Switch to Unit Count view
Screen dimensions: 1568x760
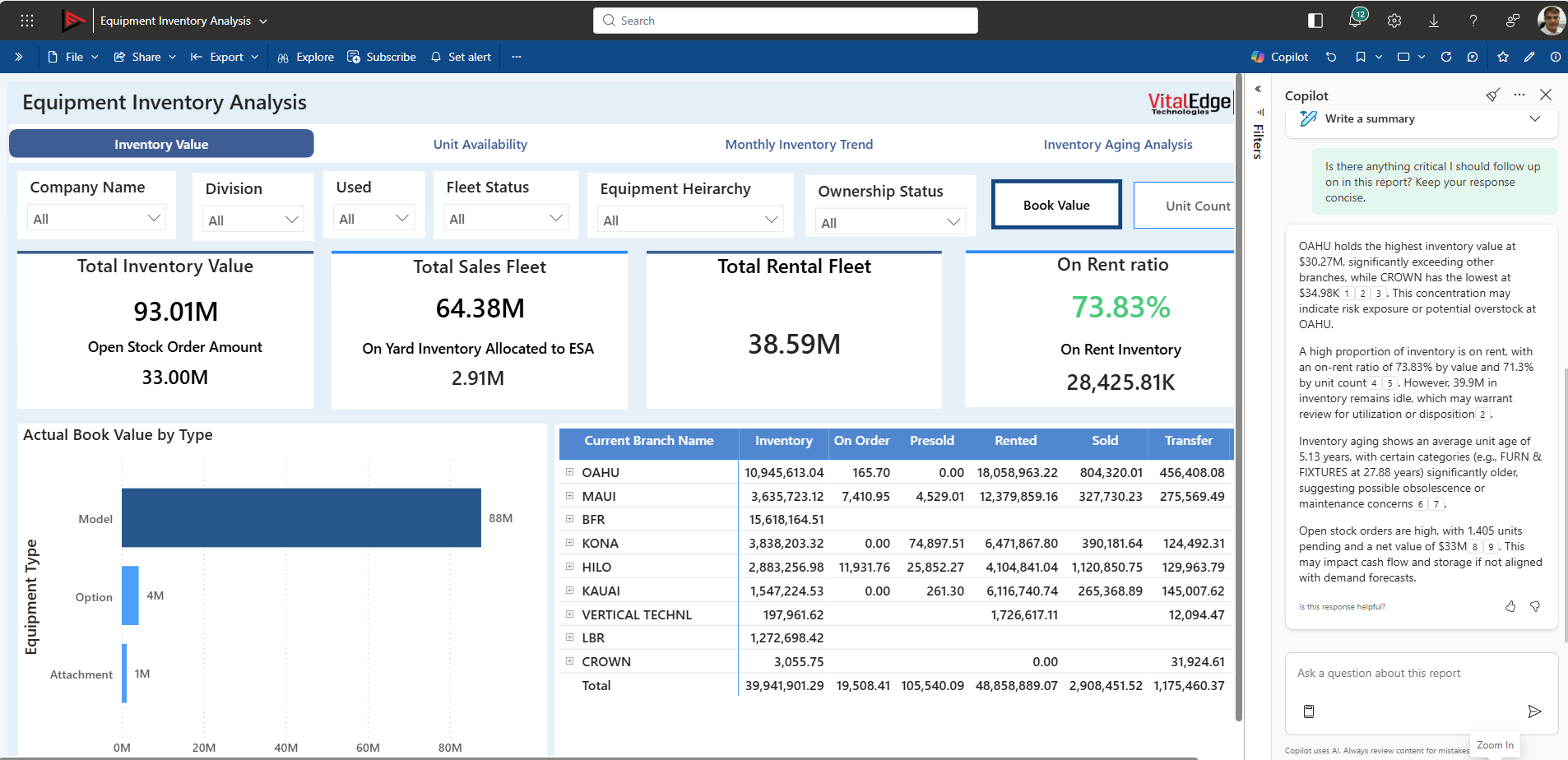pos(1198,205)
